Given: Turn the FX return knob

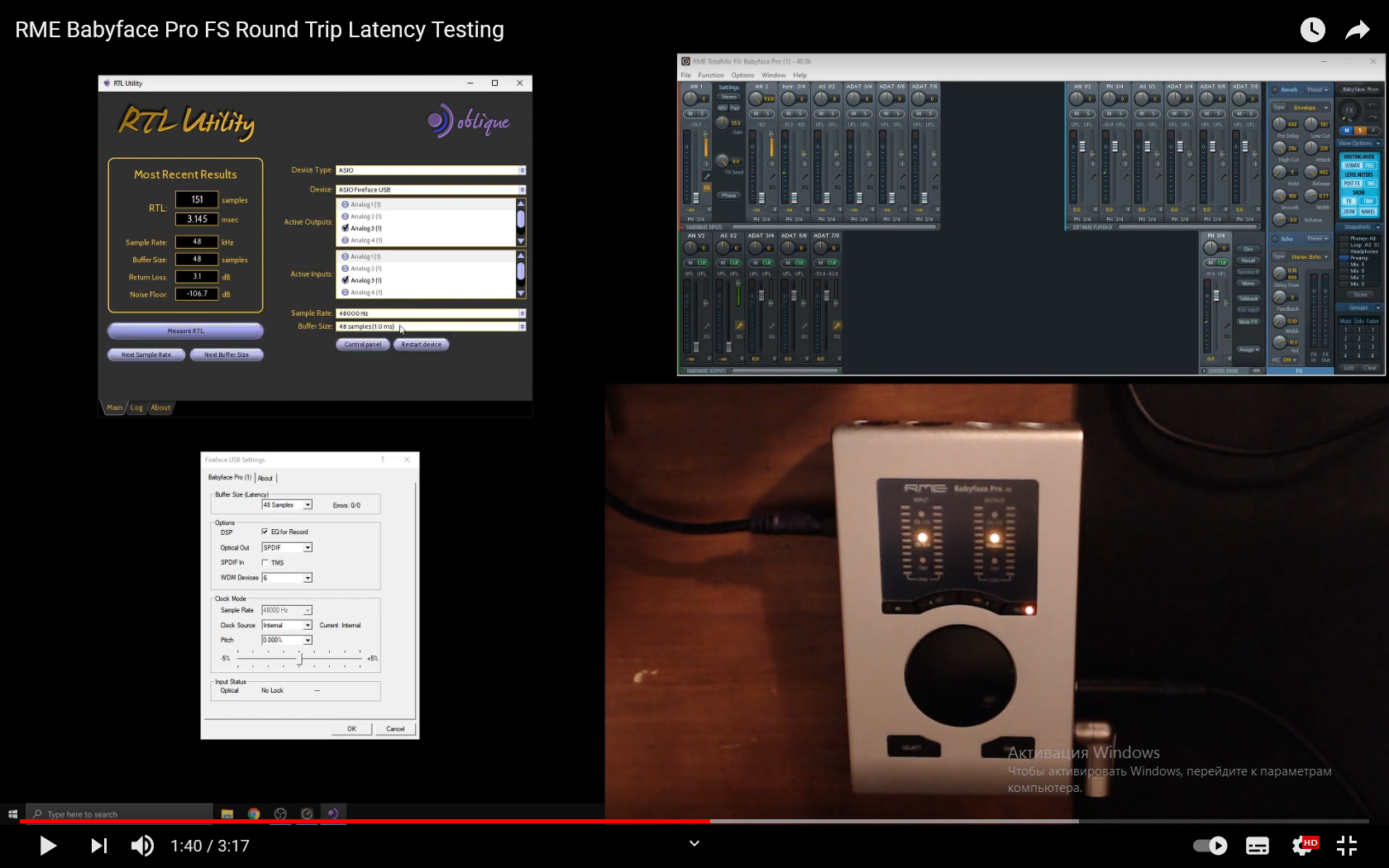Looking at the screenshot, I should pyautogui.click(x=1349, y=110).
